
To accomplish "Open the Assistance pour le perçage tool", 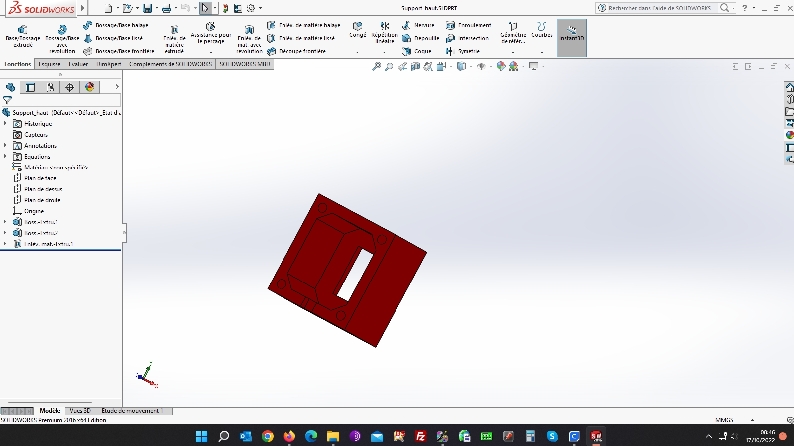I will point(210,36).
